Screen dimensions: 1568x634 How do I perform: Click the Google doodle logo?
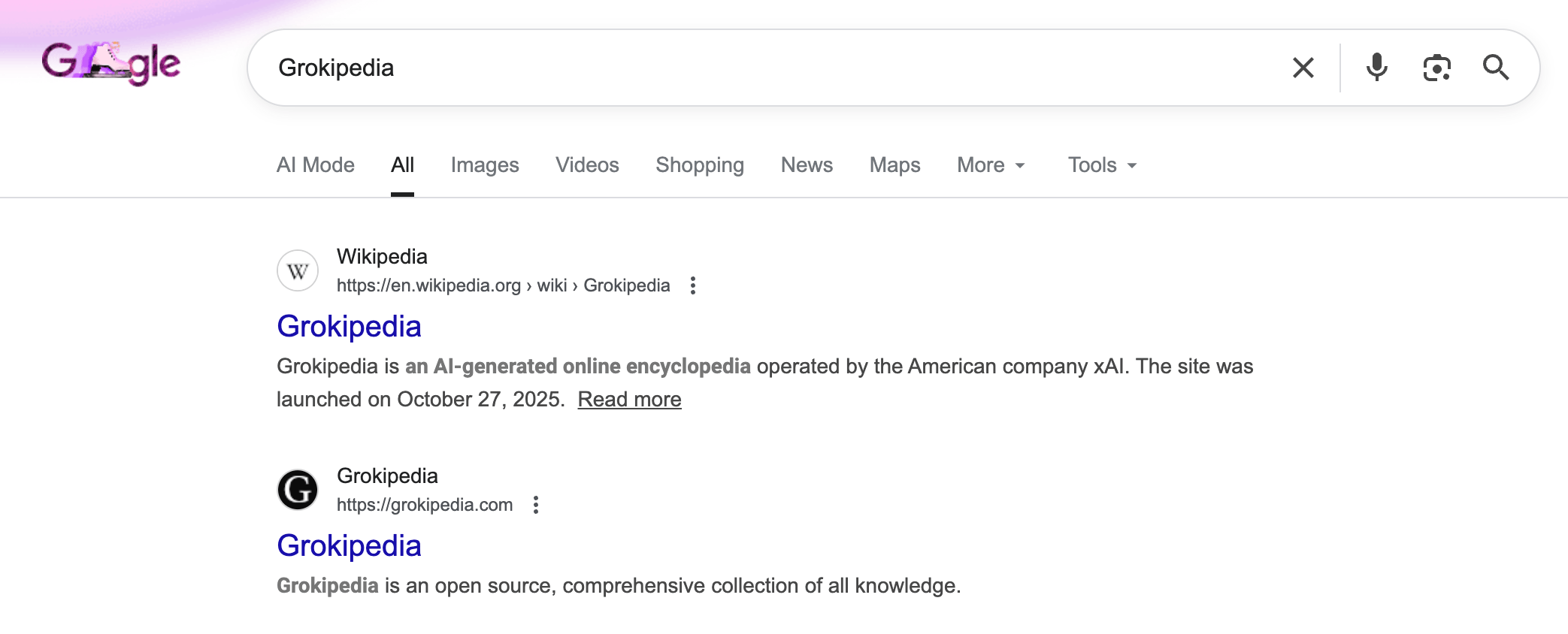coord(111,64)
